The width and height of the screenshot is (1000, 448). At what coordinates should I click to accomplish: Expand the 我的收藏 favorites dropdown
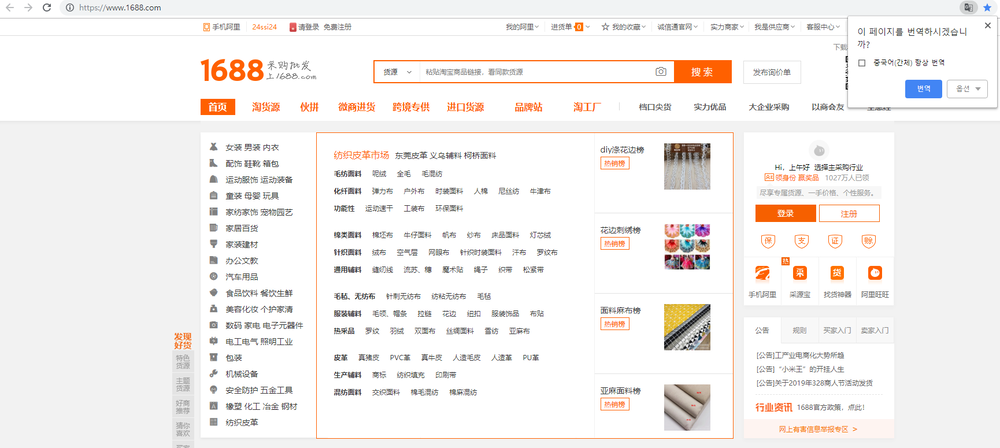coord(623,27)
